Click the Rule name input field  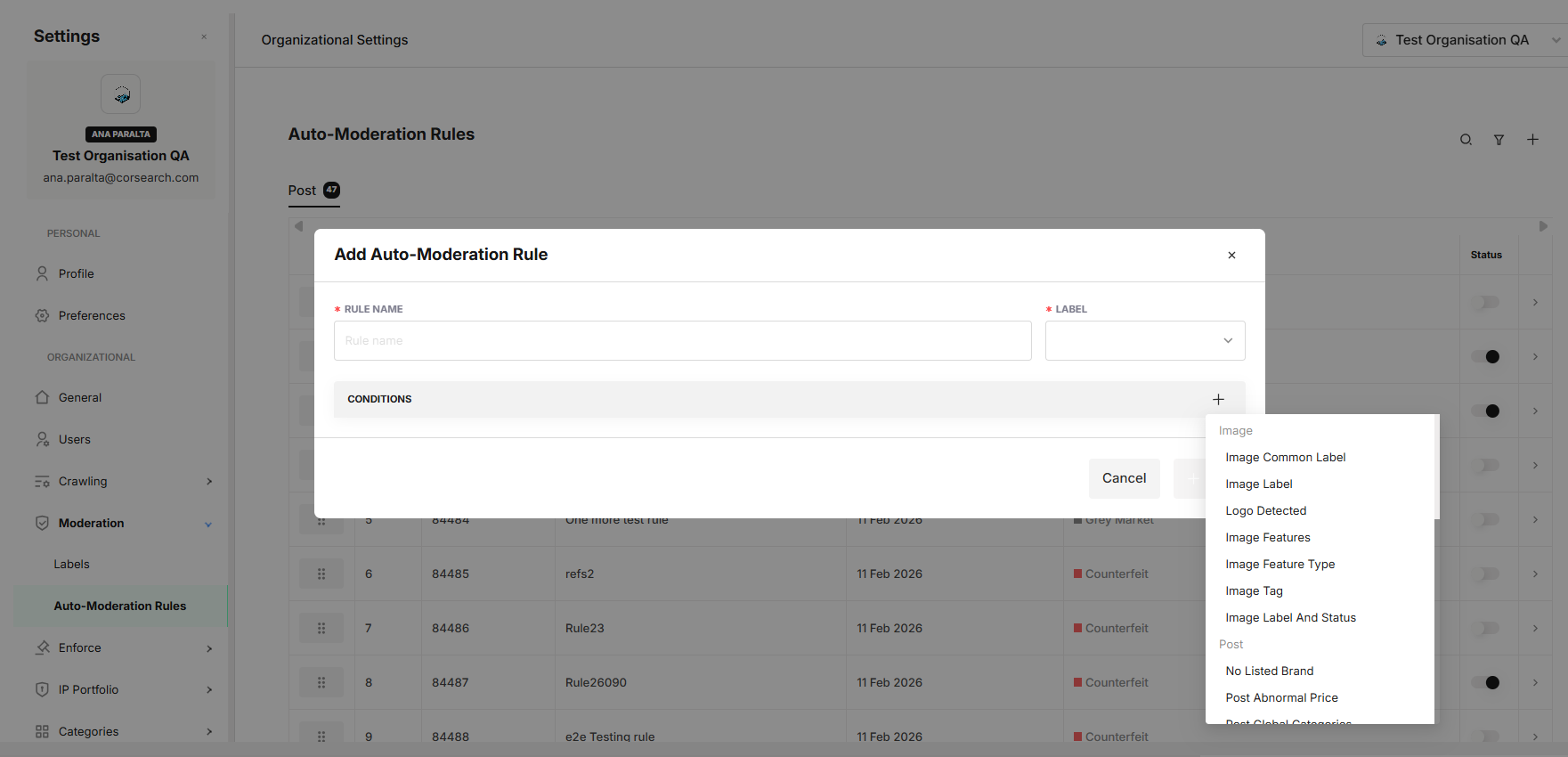(x=682, y=340)
